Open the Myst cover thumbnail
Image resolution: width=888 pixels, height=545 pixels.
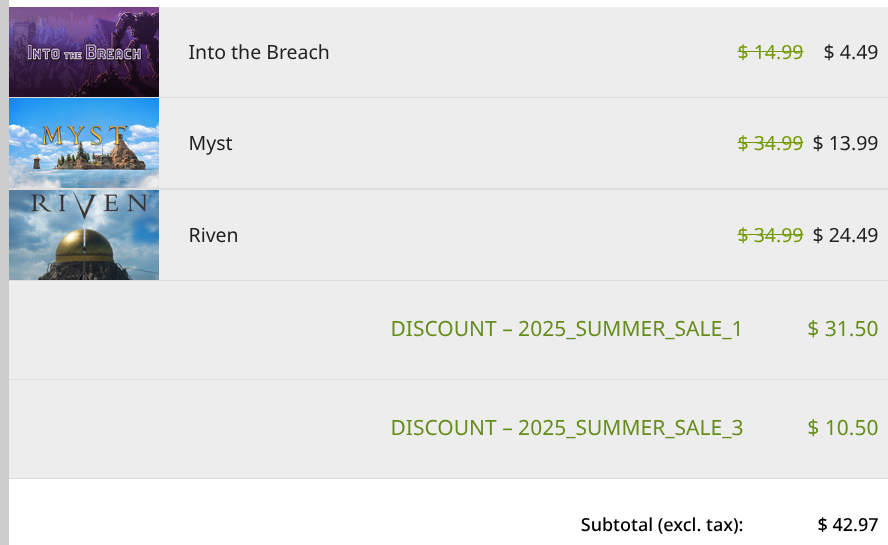coord(84,143)
